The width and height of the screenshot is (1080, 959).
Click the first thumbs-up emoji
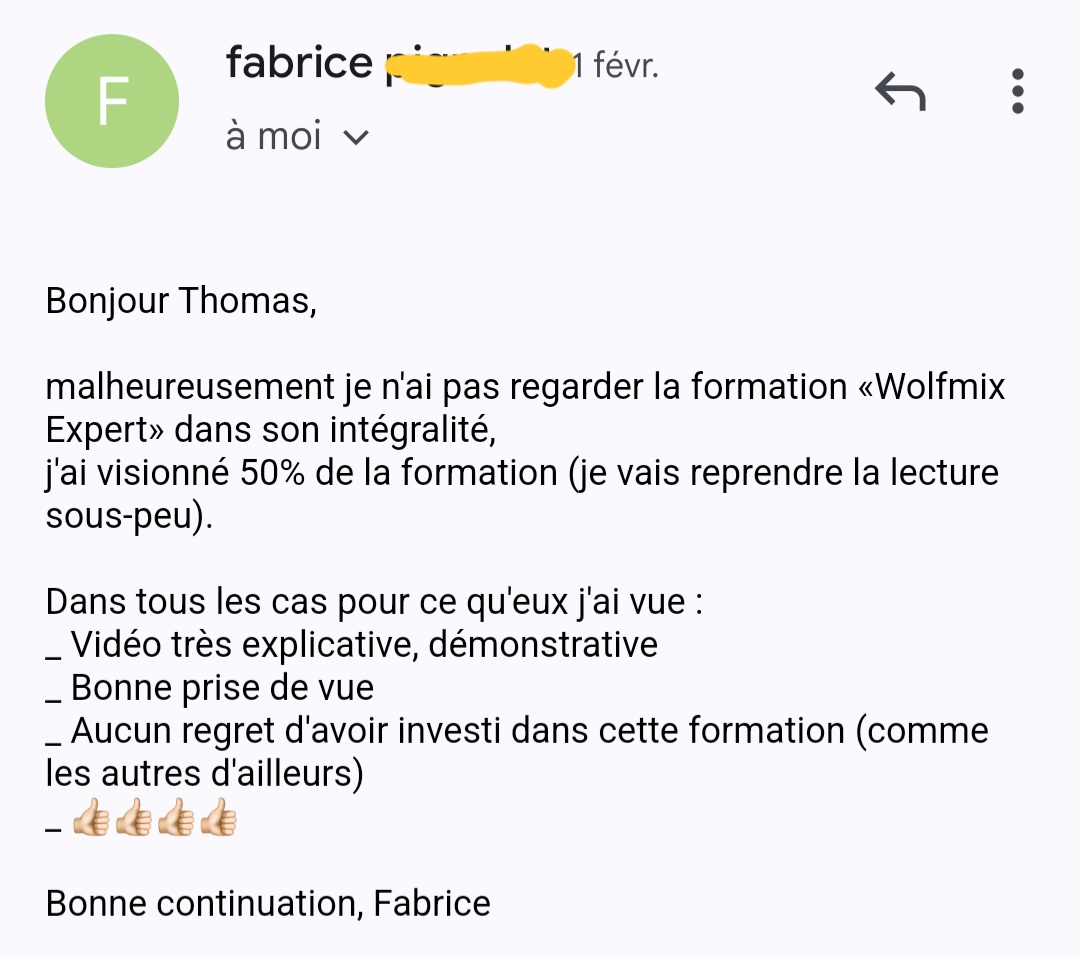coord(89,823)
